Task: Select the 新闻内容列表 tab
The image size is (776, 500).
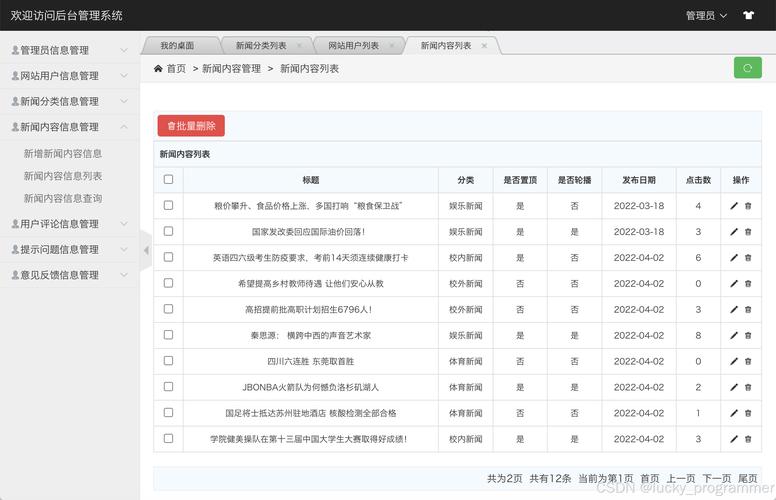Action: (x=446, y=46)
